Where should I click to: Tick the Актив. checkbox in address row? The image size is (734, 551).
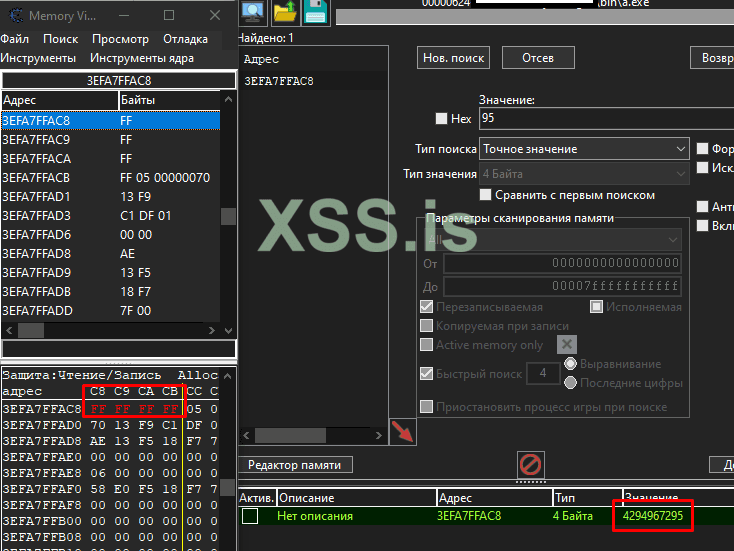(x=250, y=516)
